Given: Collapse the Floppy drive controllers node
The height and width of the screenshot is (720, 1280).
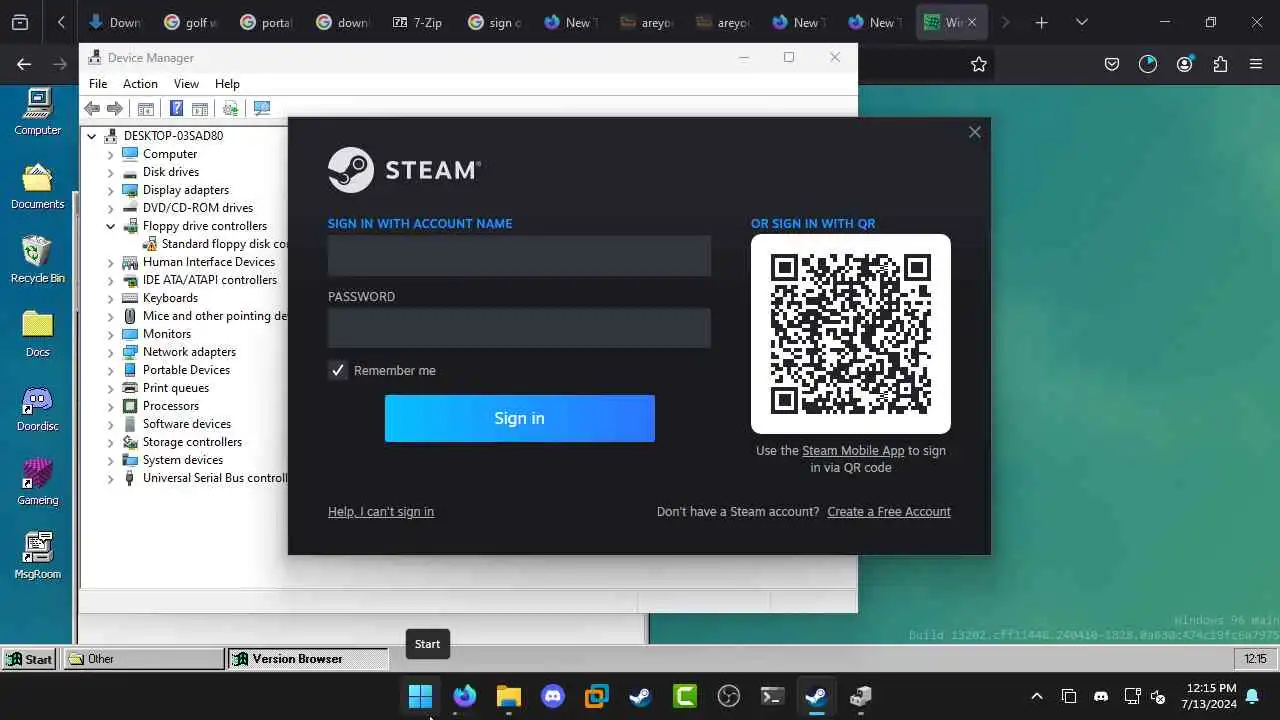Looking at the screenshot, I should 111,226.
